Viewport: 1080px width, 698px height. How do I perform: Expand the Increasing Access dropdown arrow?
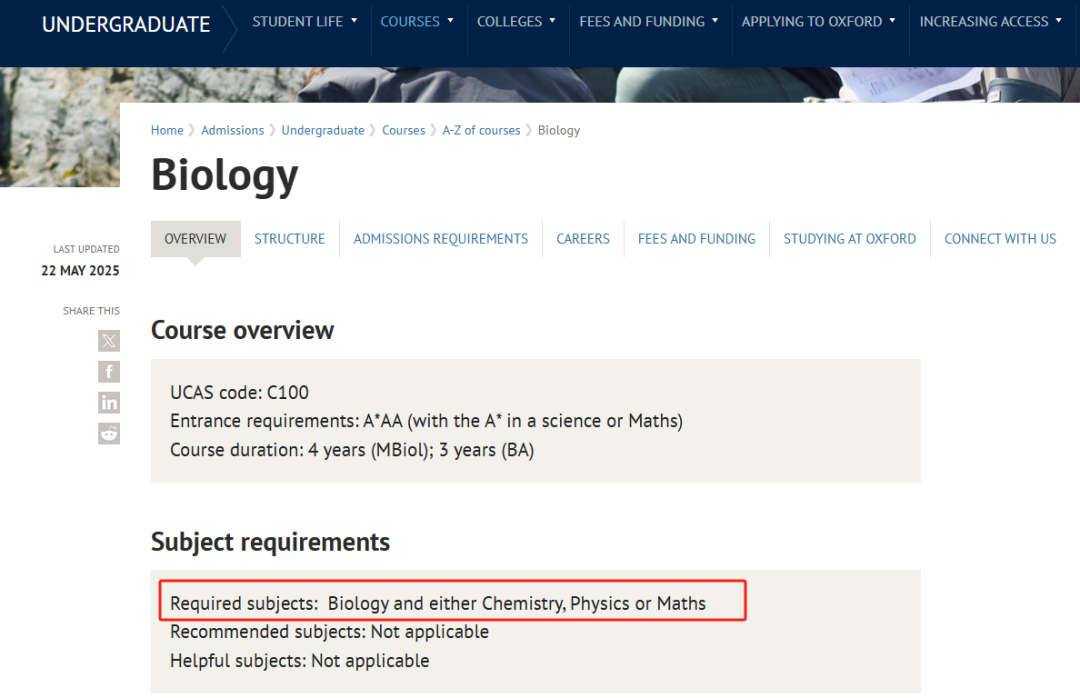tap(1059, 21)
